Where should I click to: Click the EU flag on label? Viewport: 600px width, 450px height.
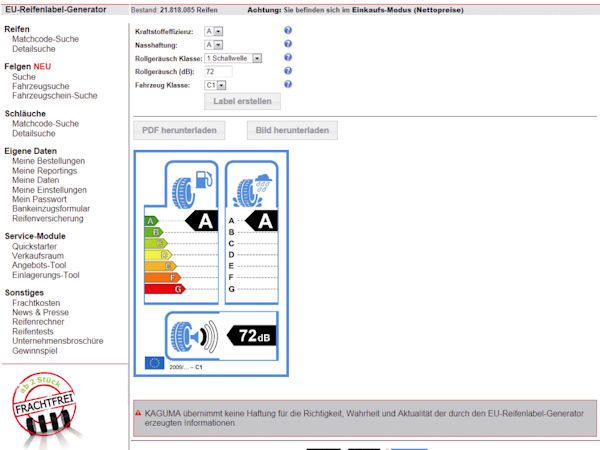coord(154,363)
